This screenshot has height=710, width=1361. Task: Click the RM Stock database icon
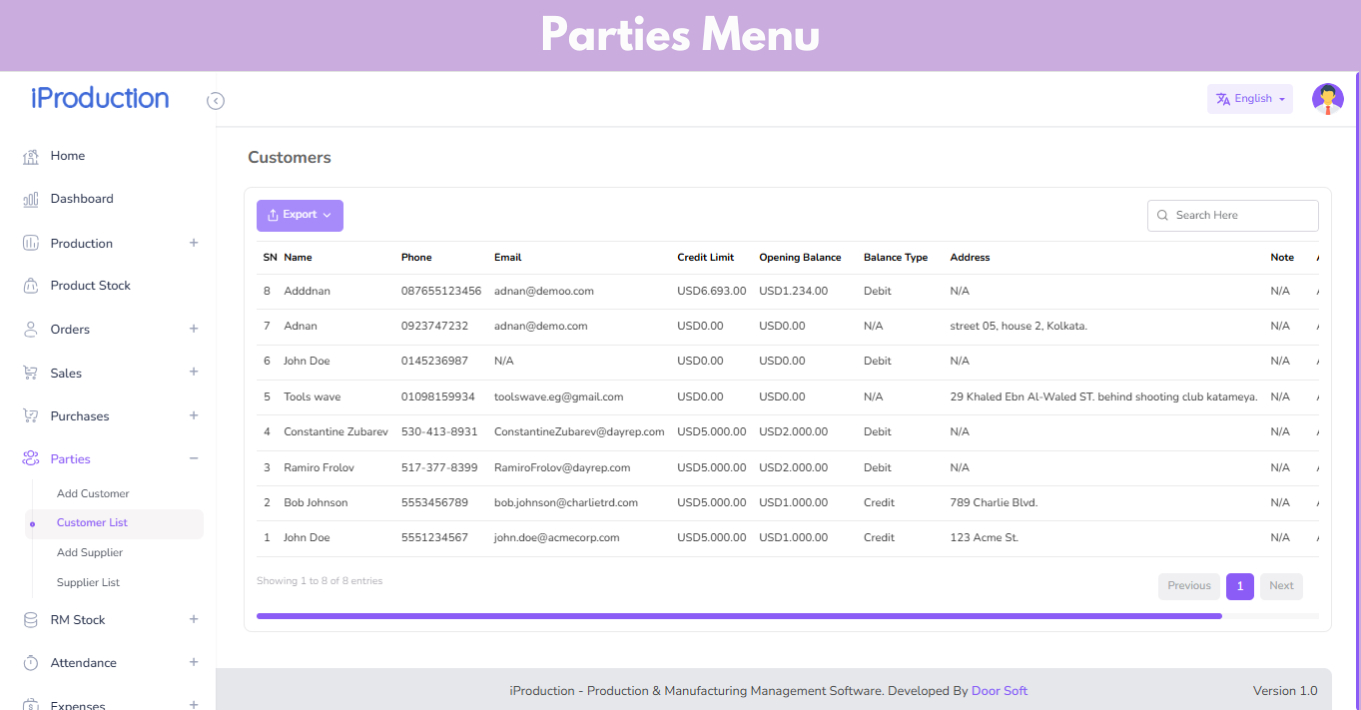pyautogui.click(x=31, y=620)
